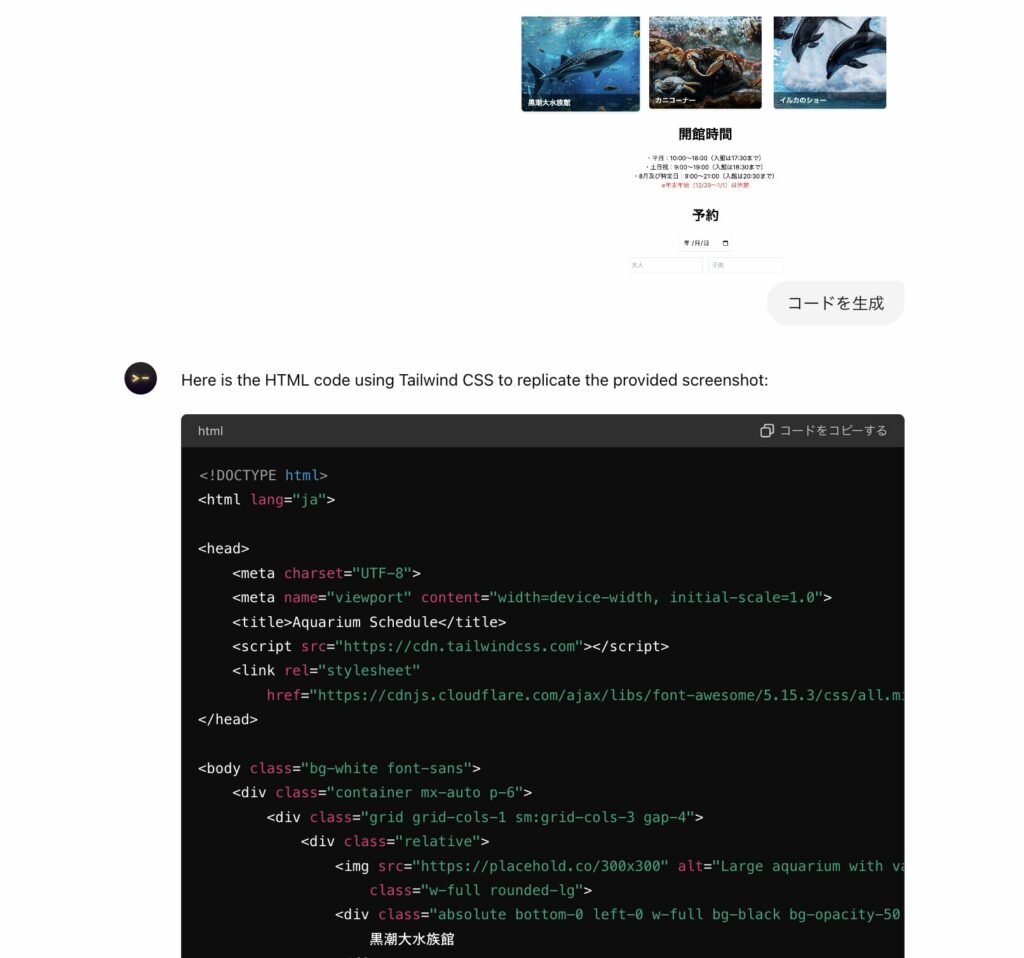Select the カニコーナー crab photo thumbnail
Image resolution: width=1024 pixels, height=958 pixels.
[705, 62]
